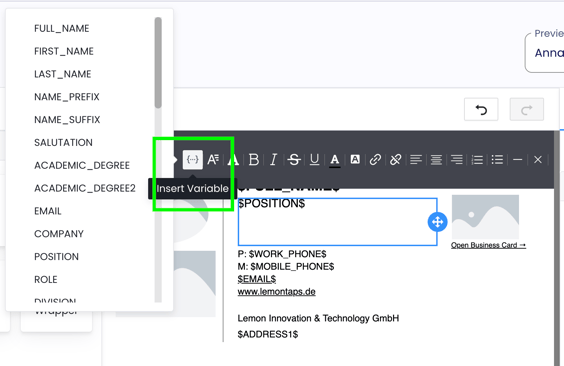
Task: Center align the text
Action: pos(436,159)
